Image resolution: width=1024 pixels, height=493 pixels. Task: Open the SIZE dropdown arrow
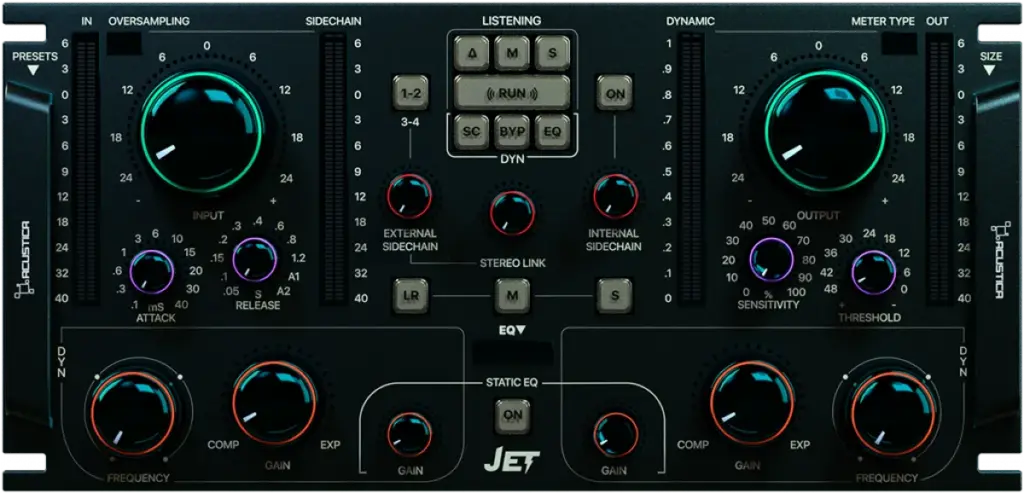(989, 70)
